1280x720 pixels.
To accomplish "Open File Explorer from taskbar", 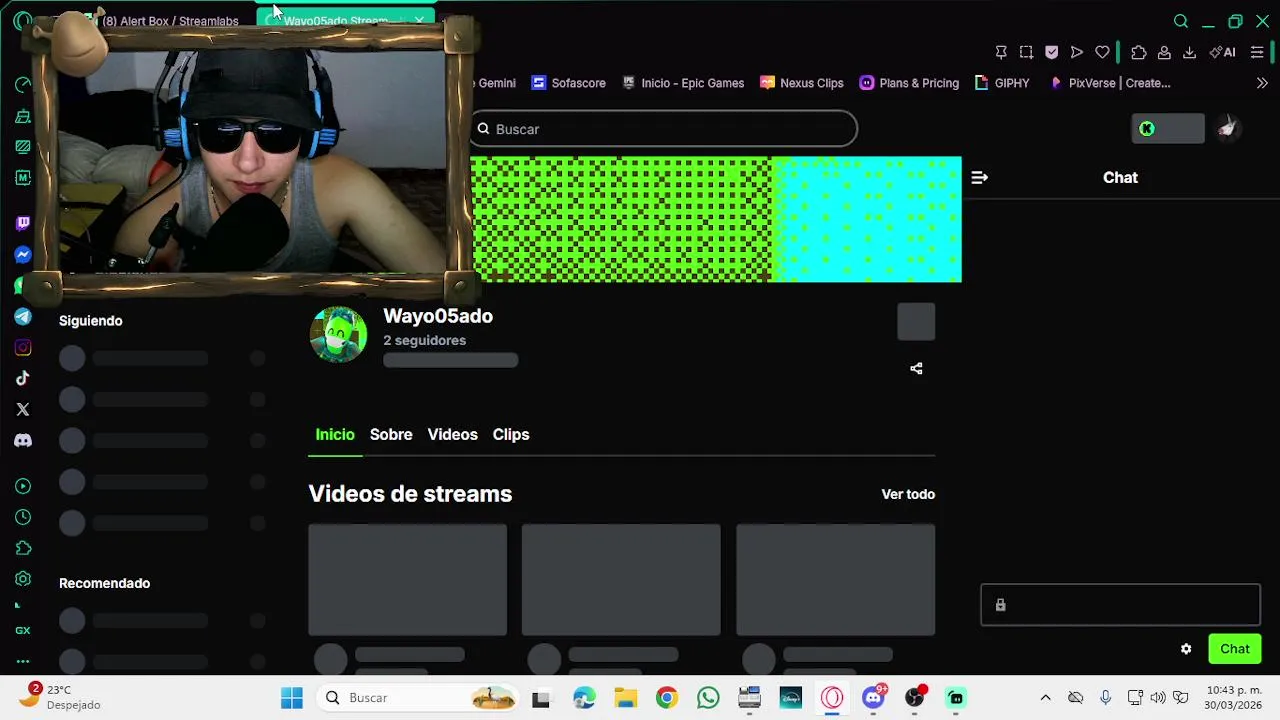I will 625,698.
